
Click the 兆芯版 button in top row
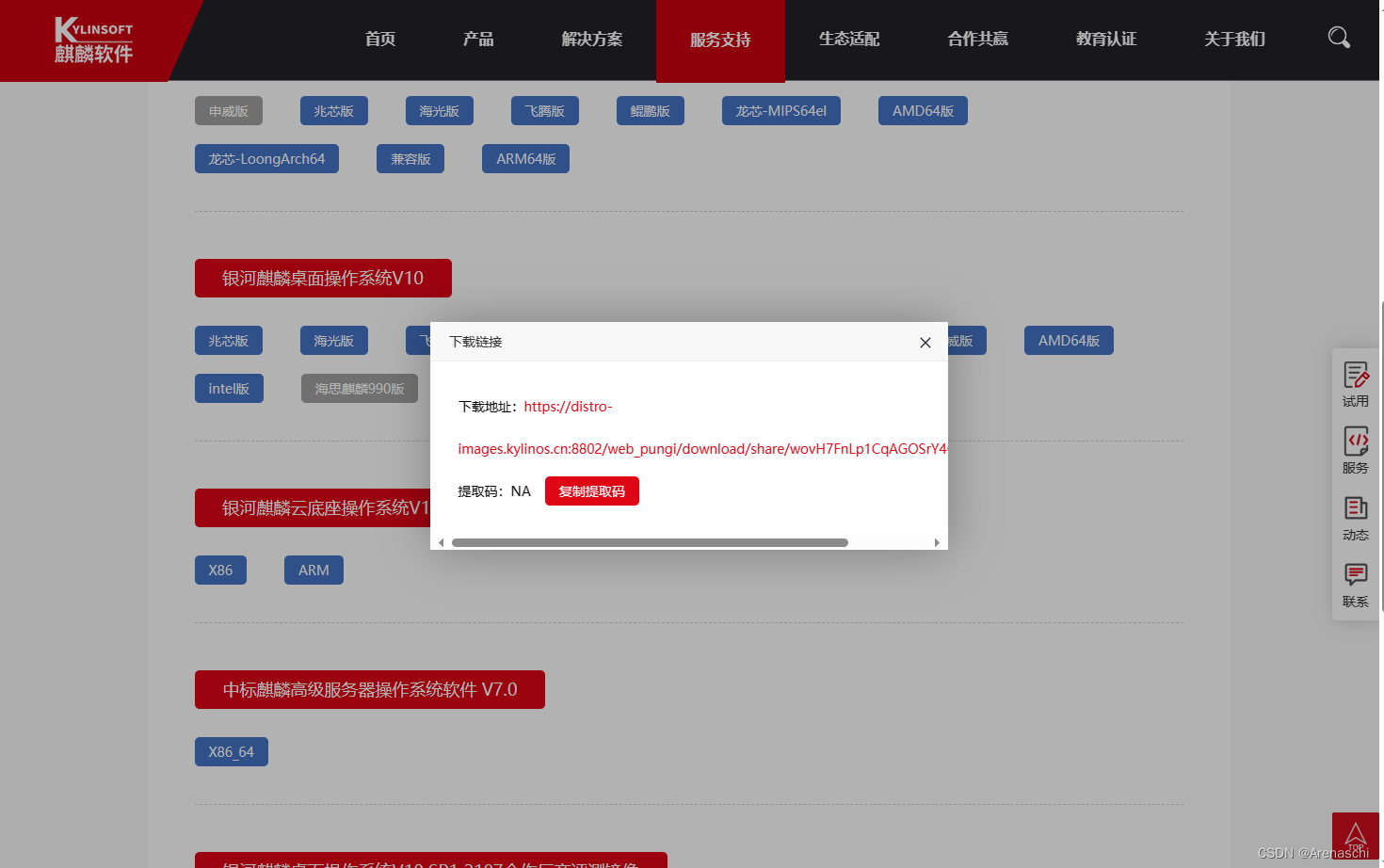(x=334, y=111)
